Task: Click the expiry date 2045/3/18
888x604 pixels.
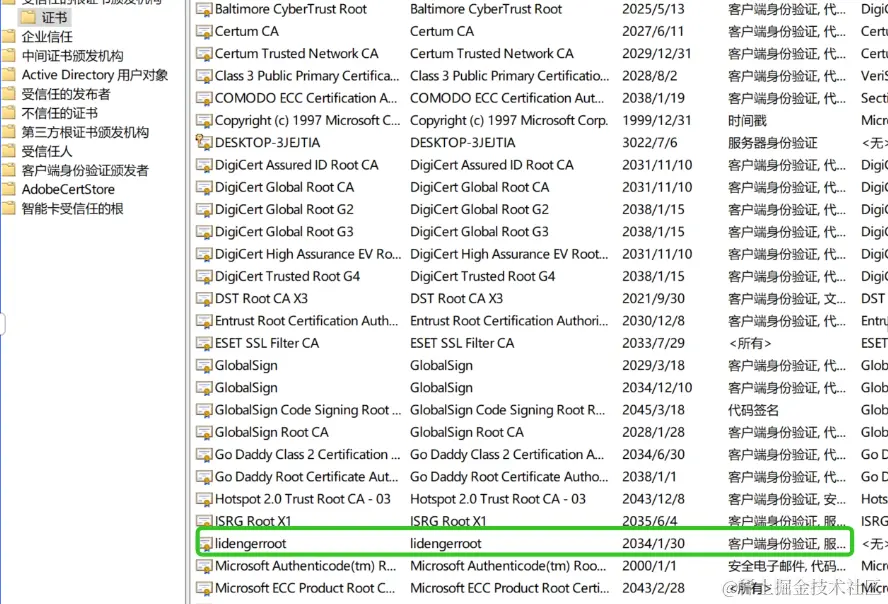Action: 653,410
